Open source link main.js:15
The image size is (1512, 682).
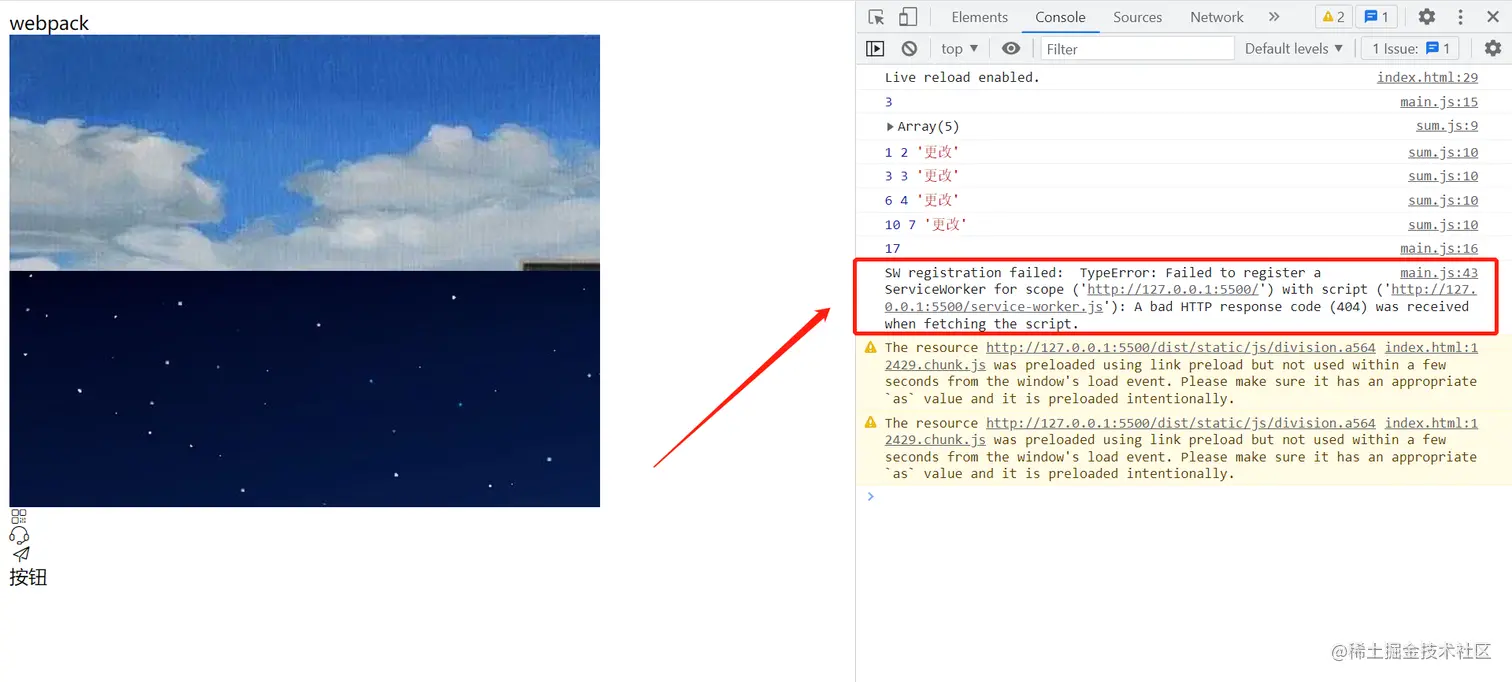point(1439,102)
